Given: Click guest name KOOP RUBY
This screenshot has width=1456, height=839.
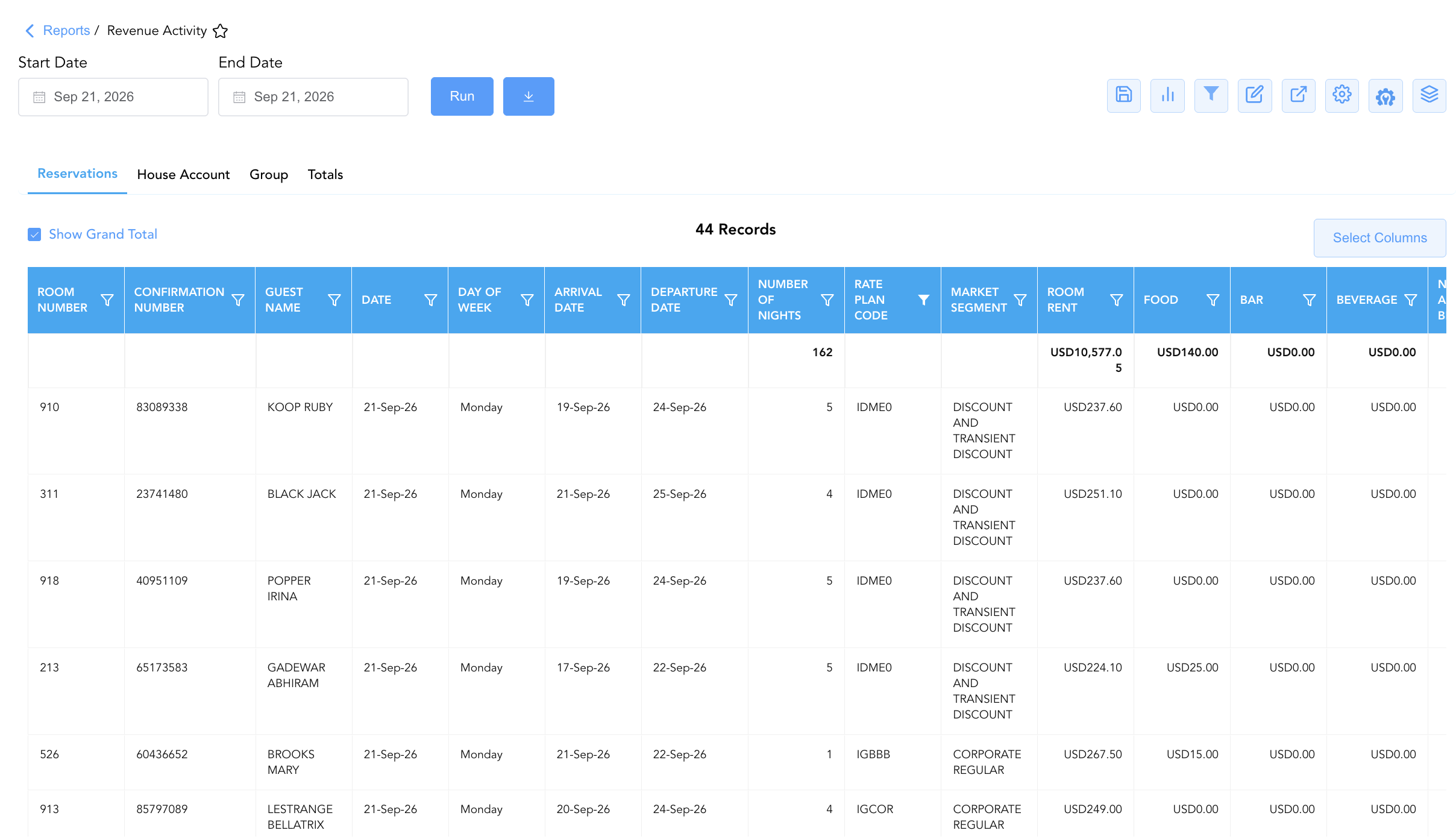Looking at the screenshot, I should [300, 407].
